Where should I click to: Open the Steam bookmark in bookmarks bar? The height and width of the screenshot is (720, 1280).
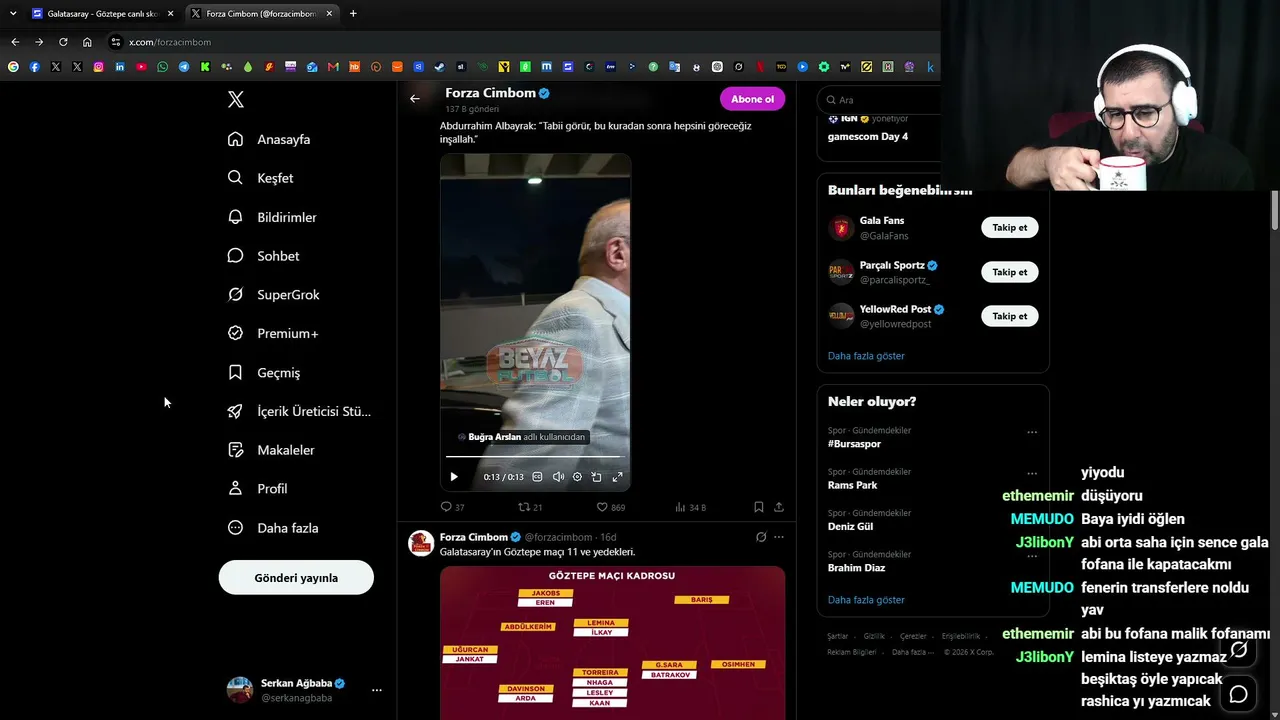tap(439, 67)
